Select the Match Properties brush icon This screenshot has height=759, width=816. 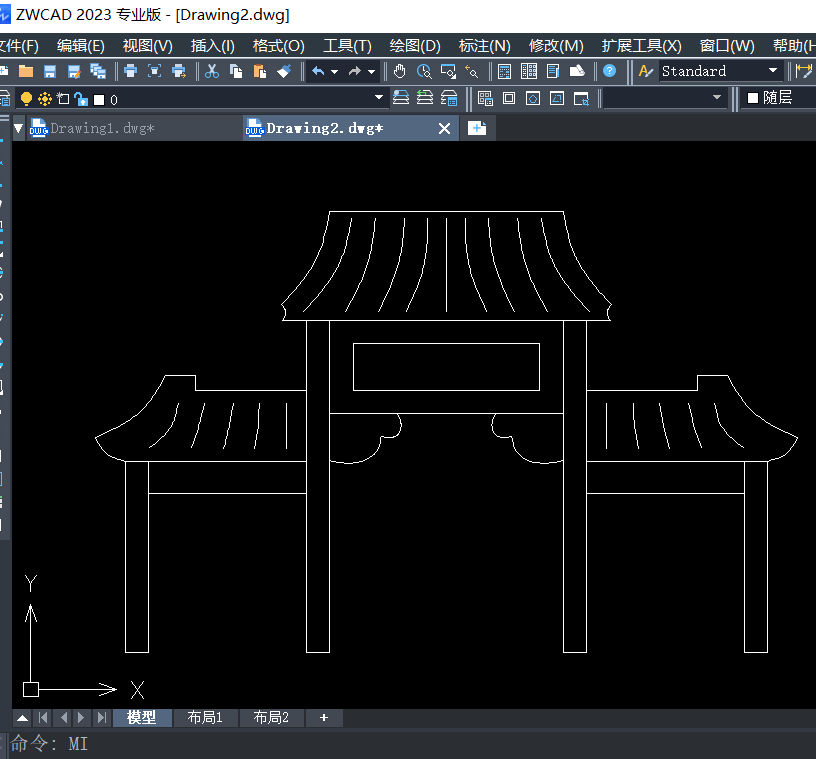pyautogui.click(x=284, y=71)
